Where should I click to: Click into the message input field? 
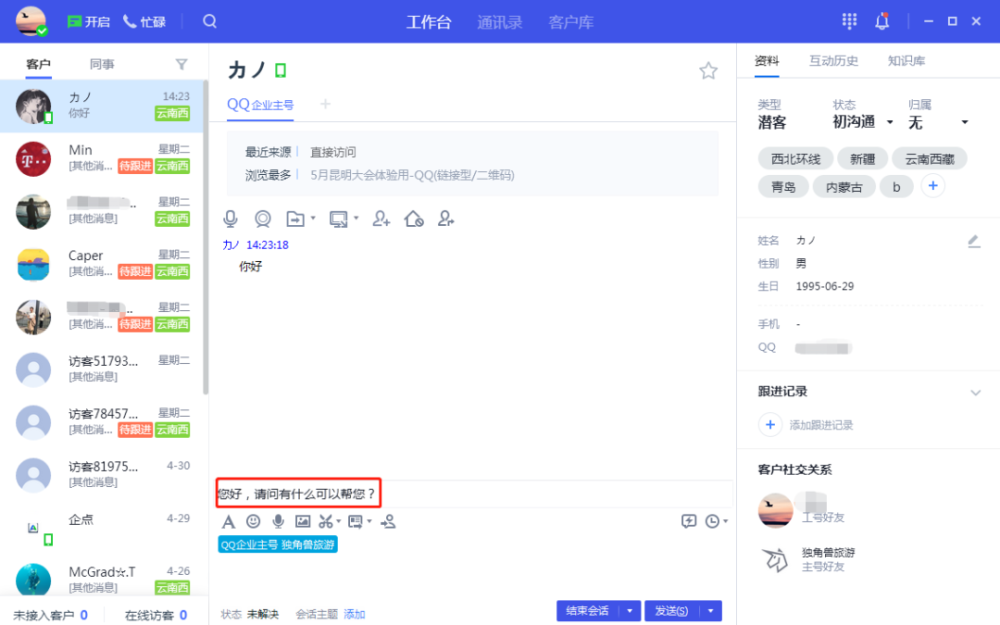pos(472,494)
